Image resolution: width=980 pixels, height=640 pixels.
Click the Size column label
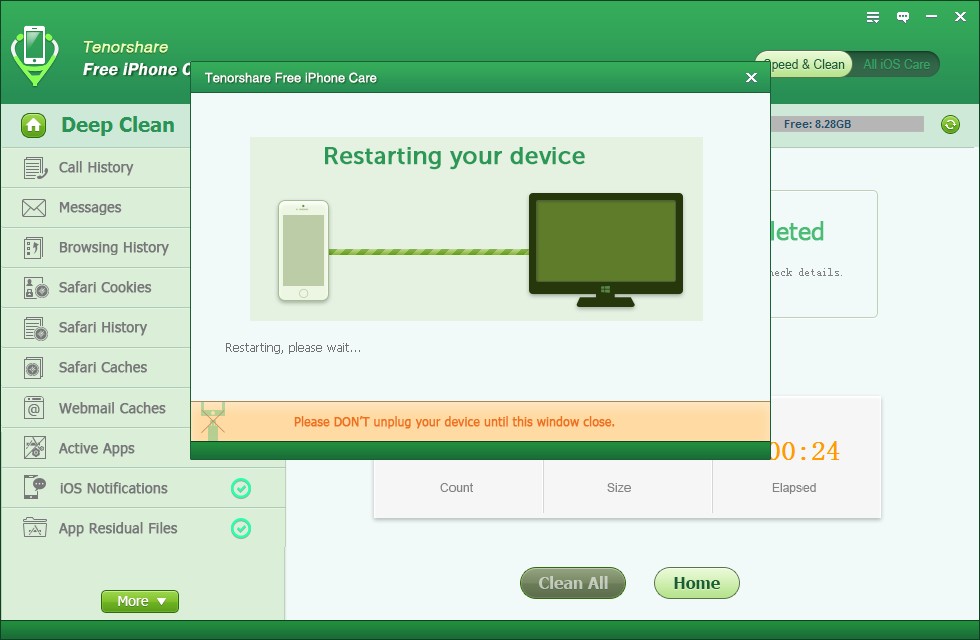click(619, 488)
